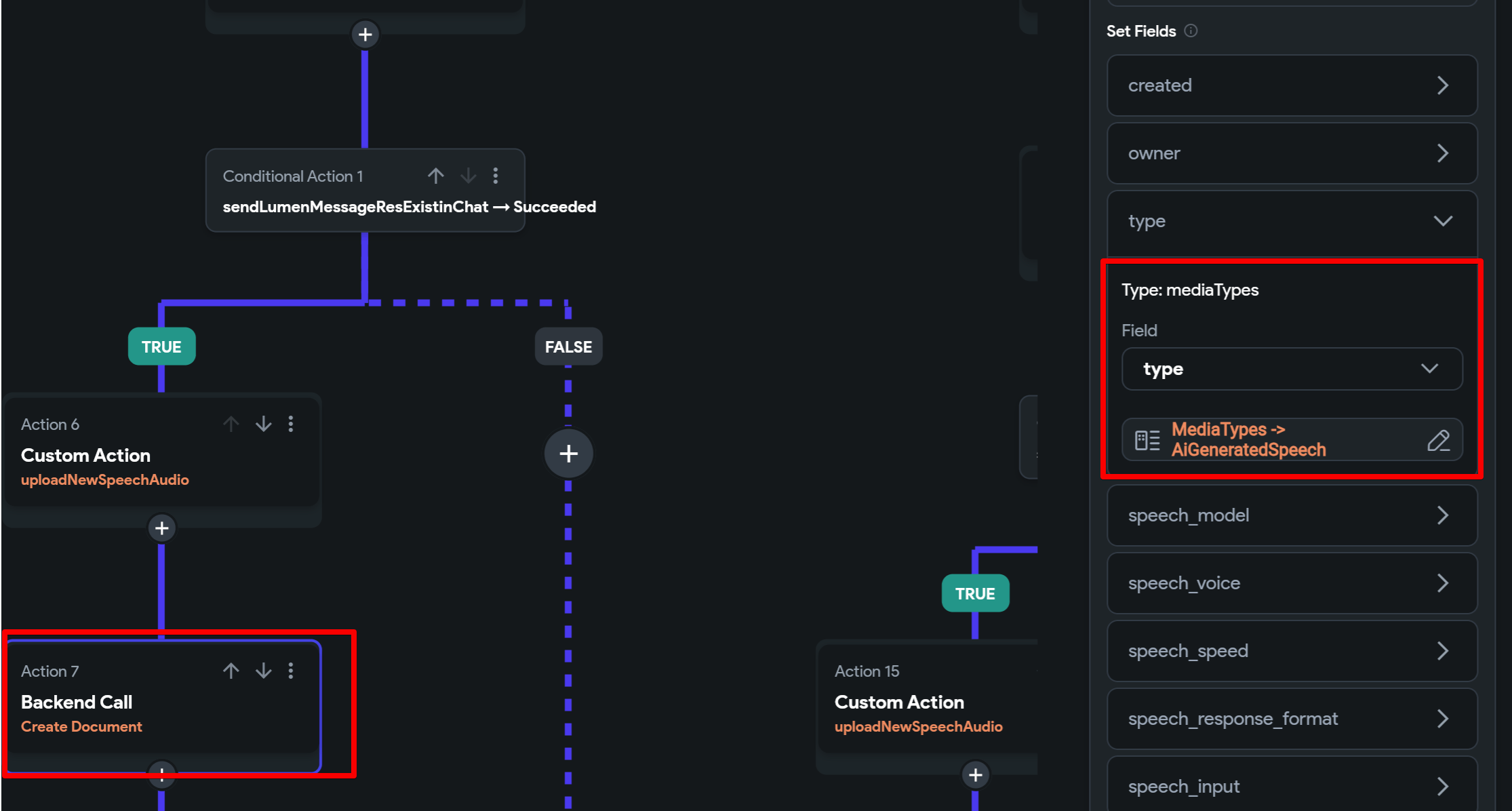
Task: Click the FALSE branch label
Action: click(568, 347)
